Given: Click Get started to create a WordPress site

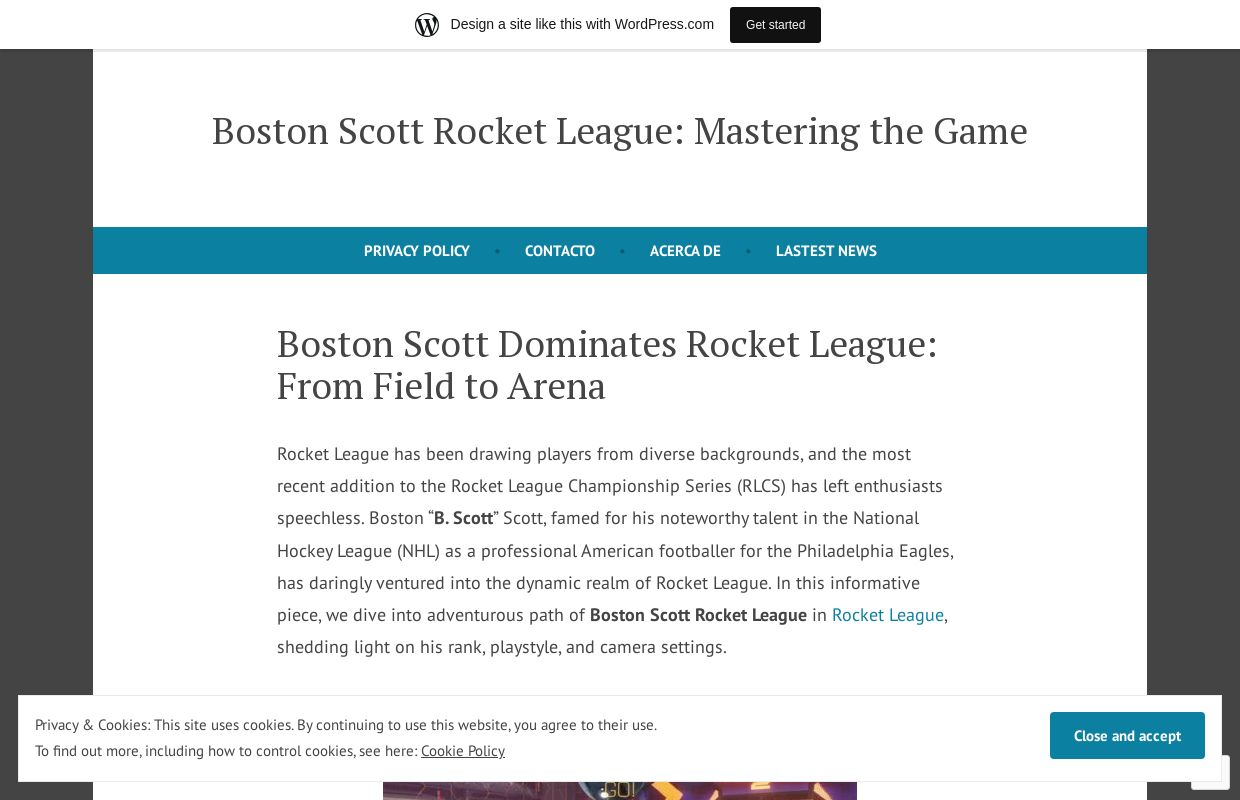Looking at the screenshot, I should pyautogui.click(x=775, y=24).
